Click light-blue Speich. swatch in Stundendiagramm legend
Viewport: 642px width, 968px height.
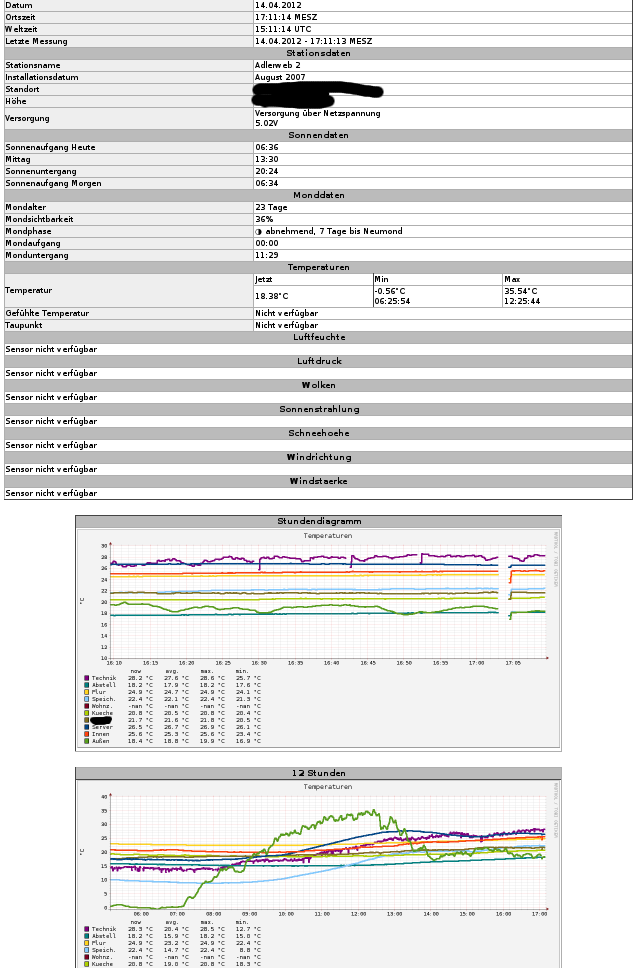pos(86,699)
